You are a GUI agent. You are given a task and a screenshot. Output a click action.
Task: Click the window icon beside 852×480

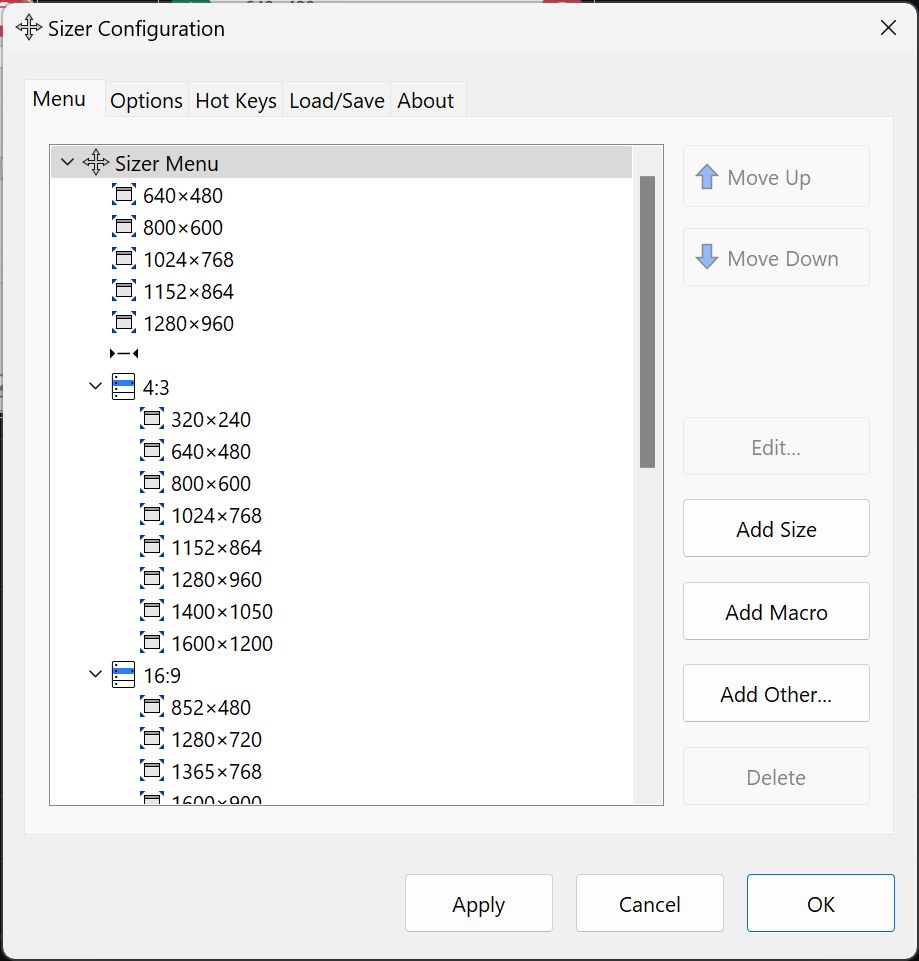(151, 707)
